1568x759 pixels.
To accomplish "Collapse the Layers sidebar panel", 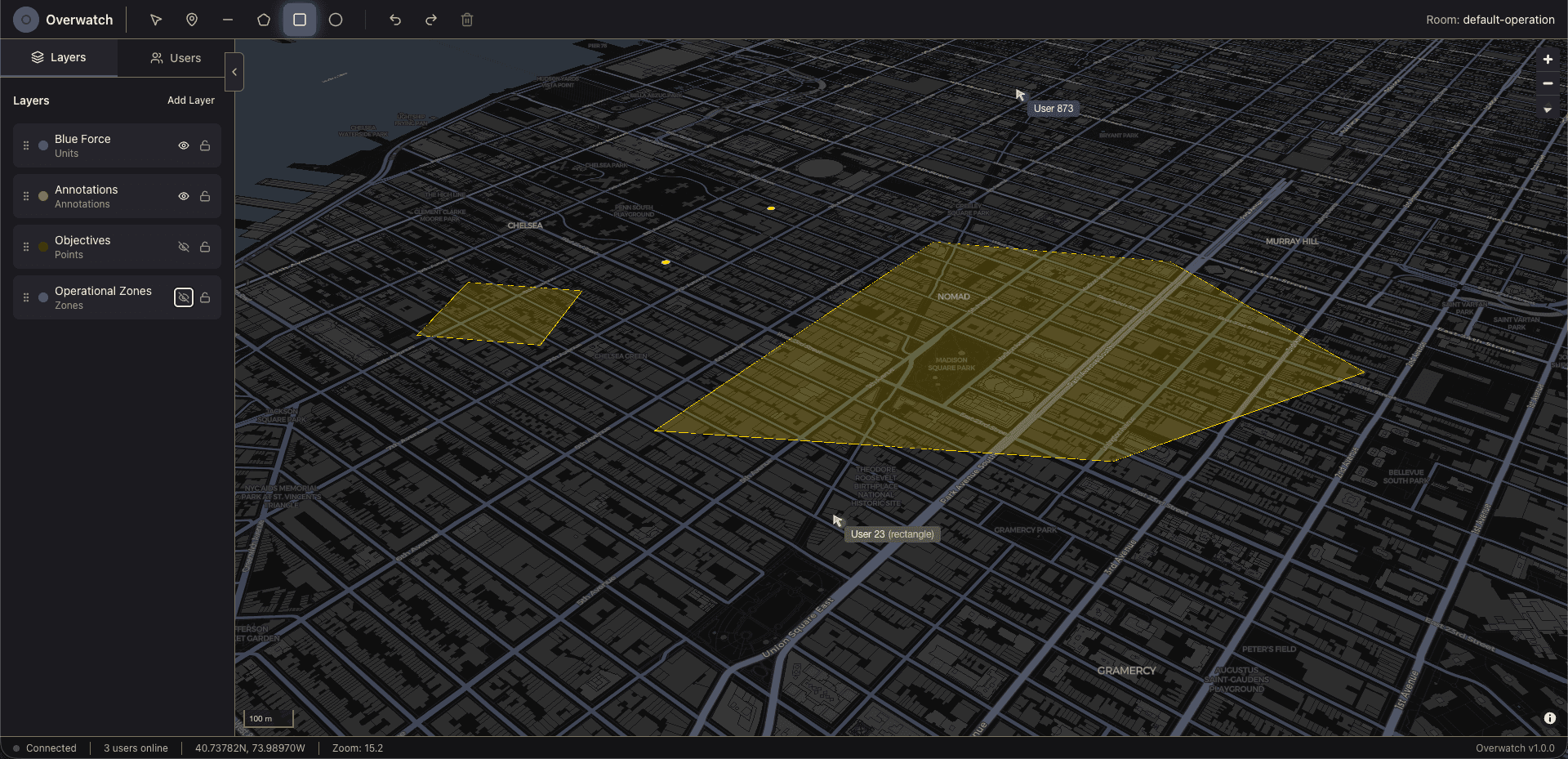I will (x=234, y=72).
